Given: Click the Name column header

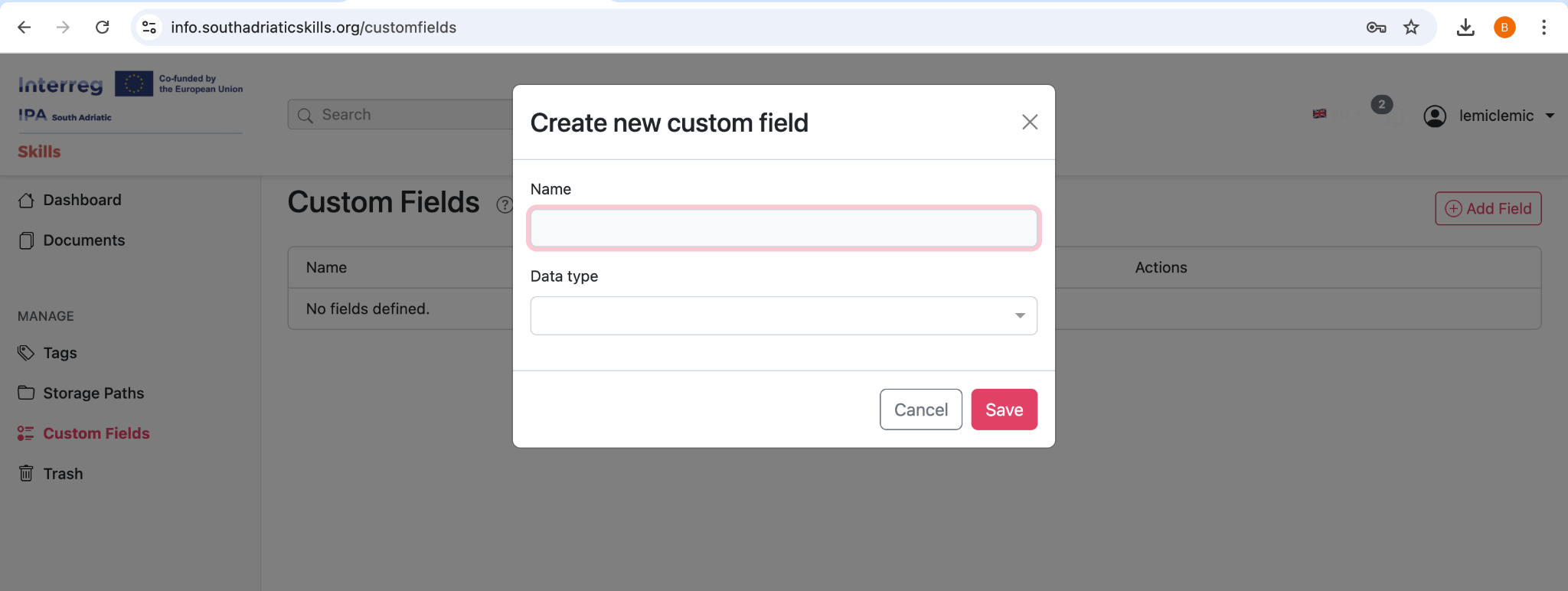Looking at the screenshot, I should (x=326, y=267).
